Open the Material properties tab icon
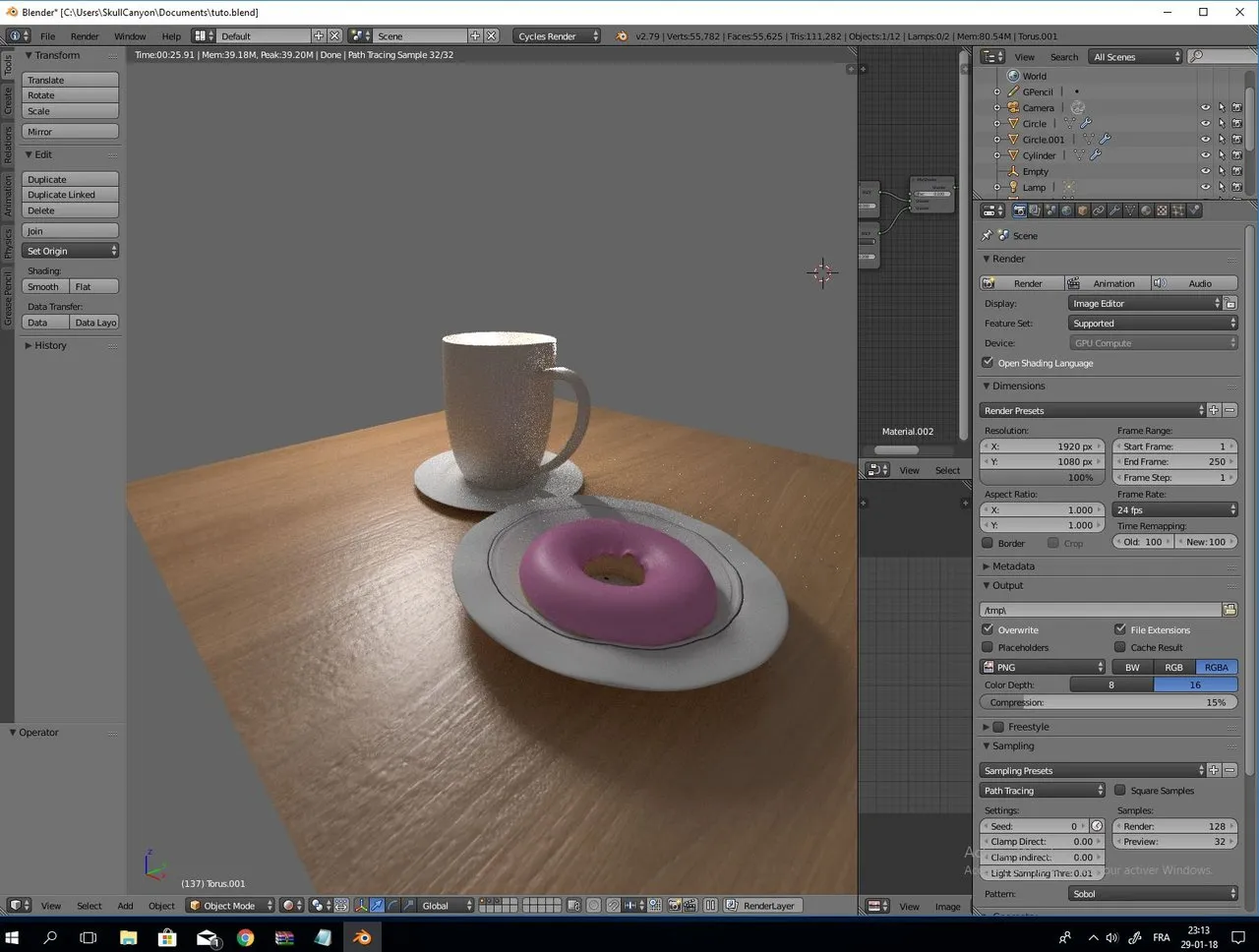The image size is (1259, 952). click(x=1146, y=210)
